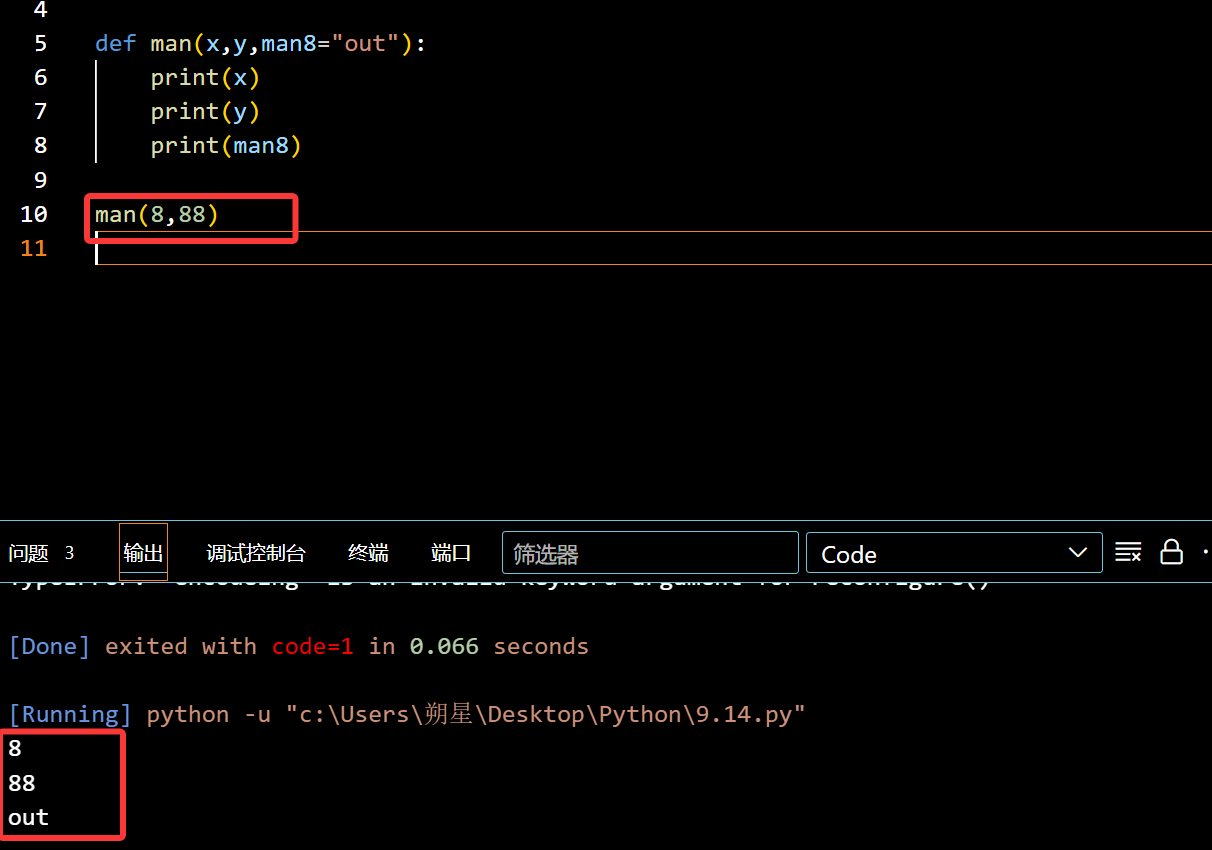Click the "out" string default value

point(365,44)
